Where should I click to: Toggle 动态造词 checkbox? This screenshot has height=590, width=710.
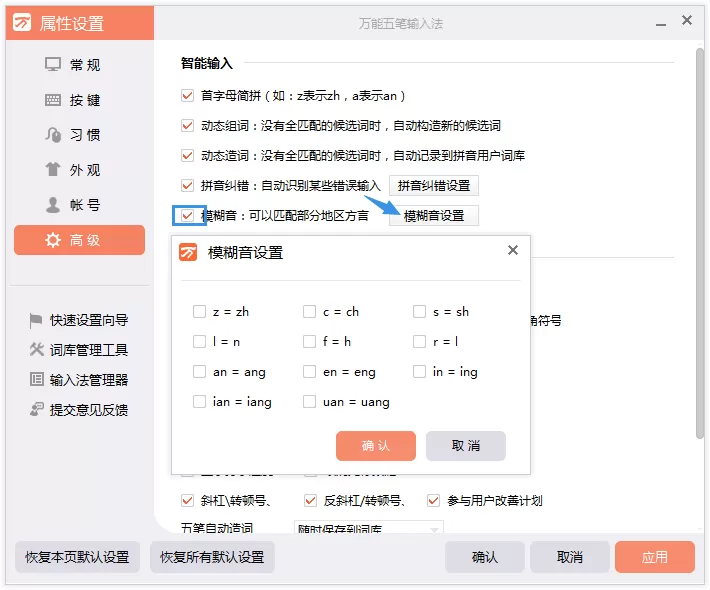coord(187,155)
